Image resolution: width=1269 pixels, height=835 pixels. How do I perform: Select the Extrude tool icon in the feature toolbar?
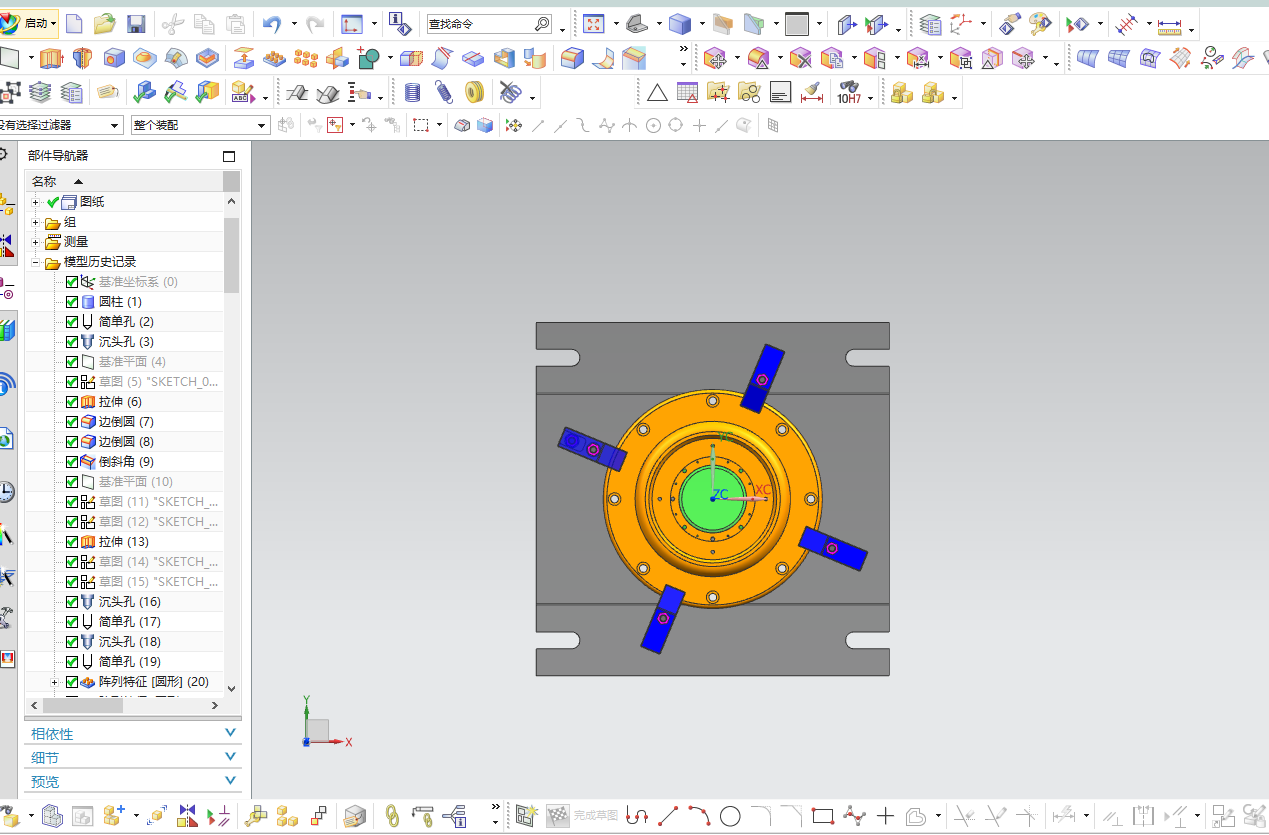pyautogui.click(x=50, y=58)
